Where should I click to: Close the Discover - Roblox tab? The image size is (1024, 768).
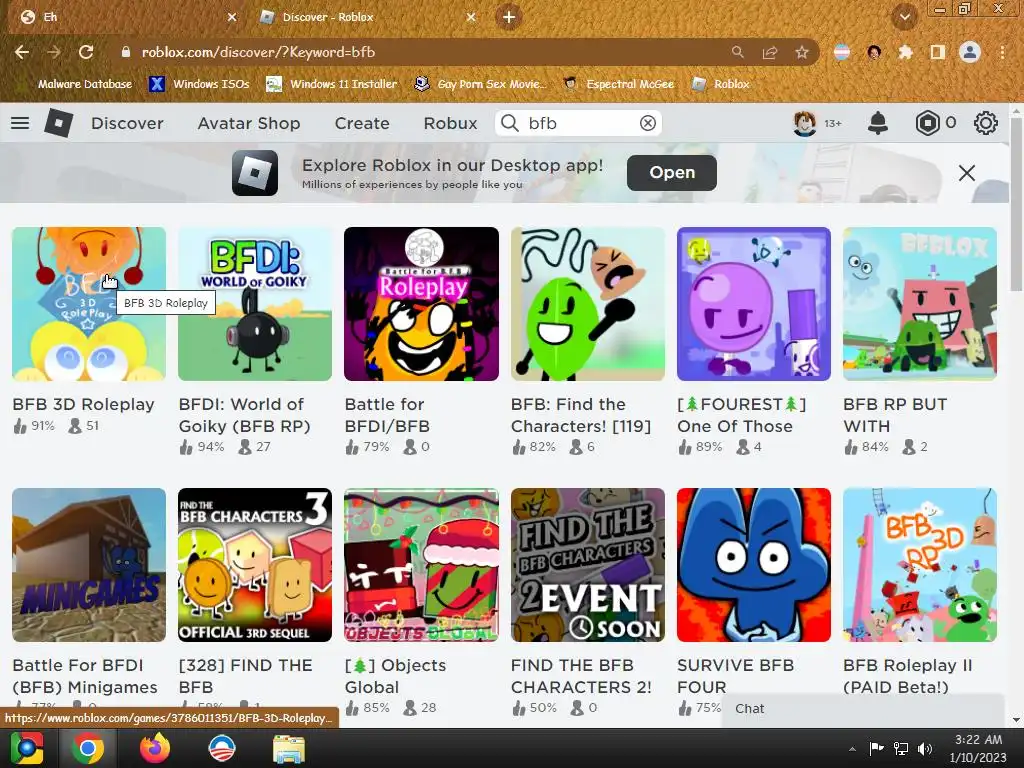(471, 17)
